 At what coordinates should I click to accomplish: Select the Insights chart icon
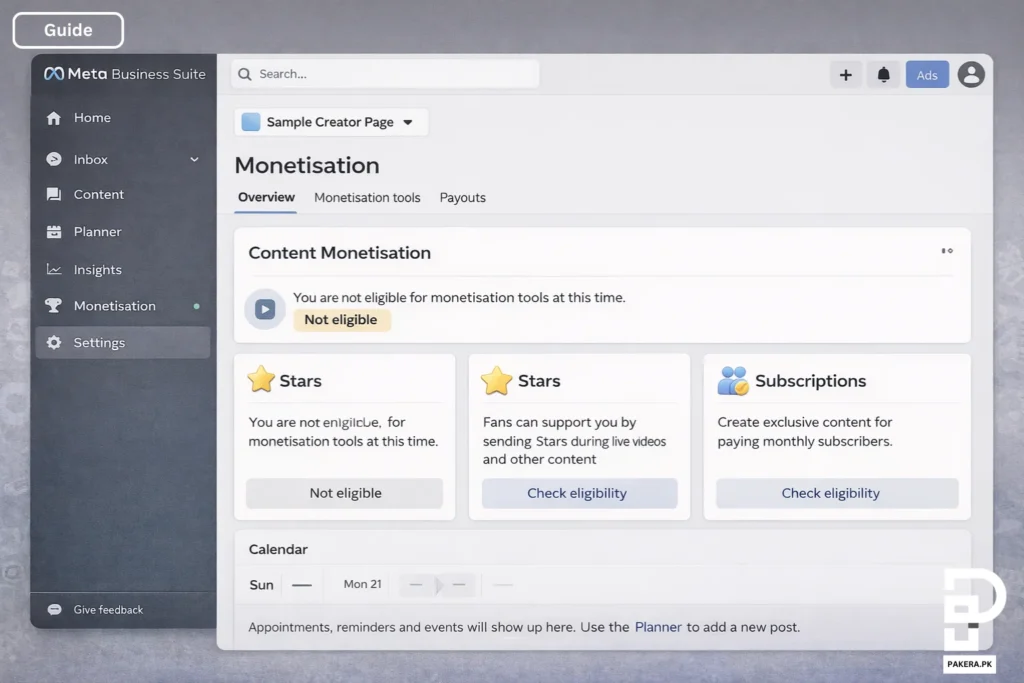tap(54, 270)
